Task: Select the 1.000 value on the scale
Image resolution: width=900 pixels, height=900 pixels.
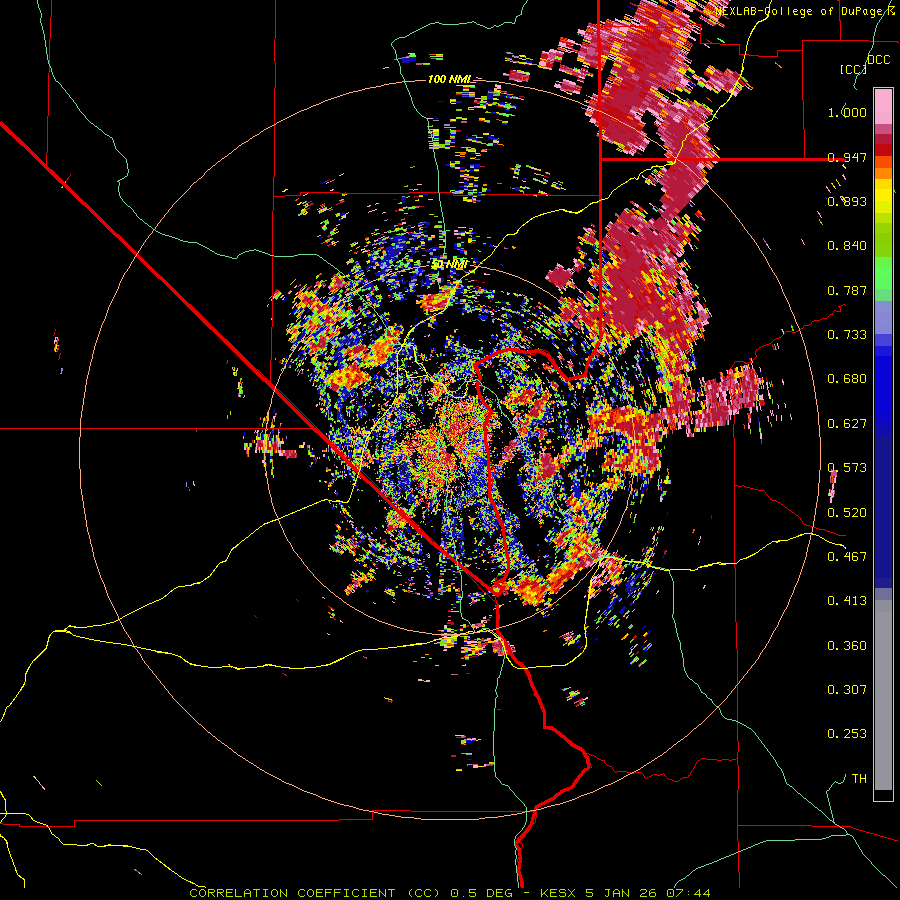Action: point(847,112)
